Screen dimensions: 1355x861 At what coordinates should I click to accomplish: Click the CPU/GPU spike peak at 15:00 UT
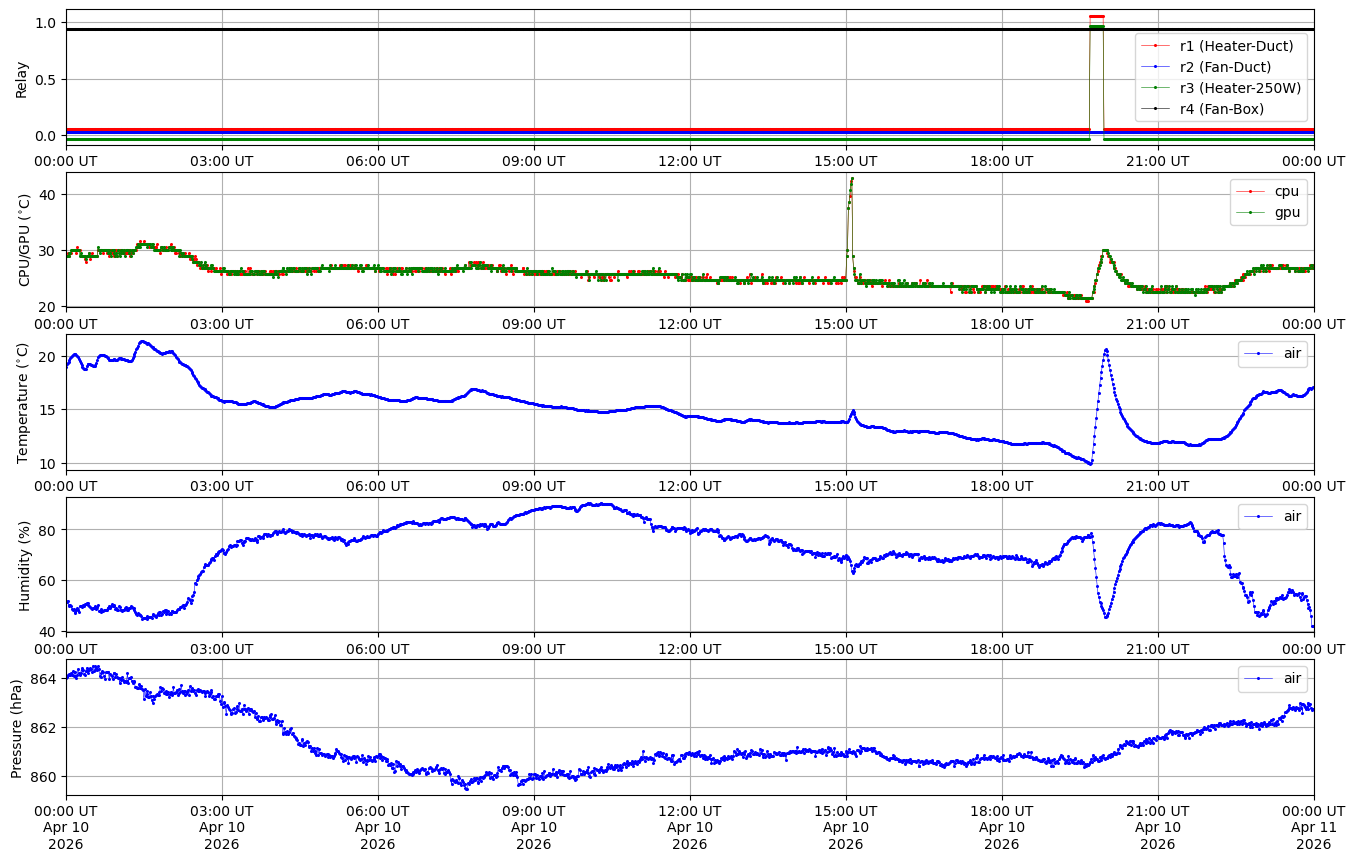point(852,179)
